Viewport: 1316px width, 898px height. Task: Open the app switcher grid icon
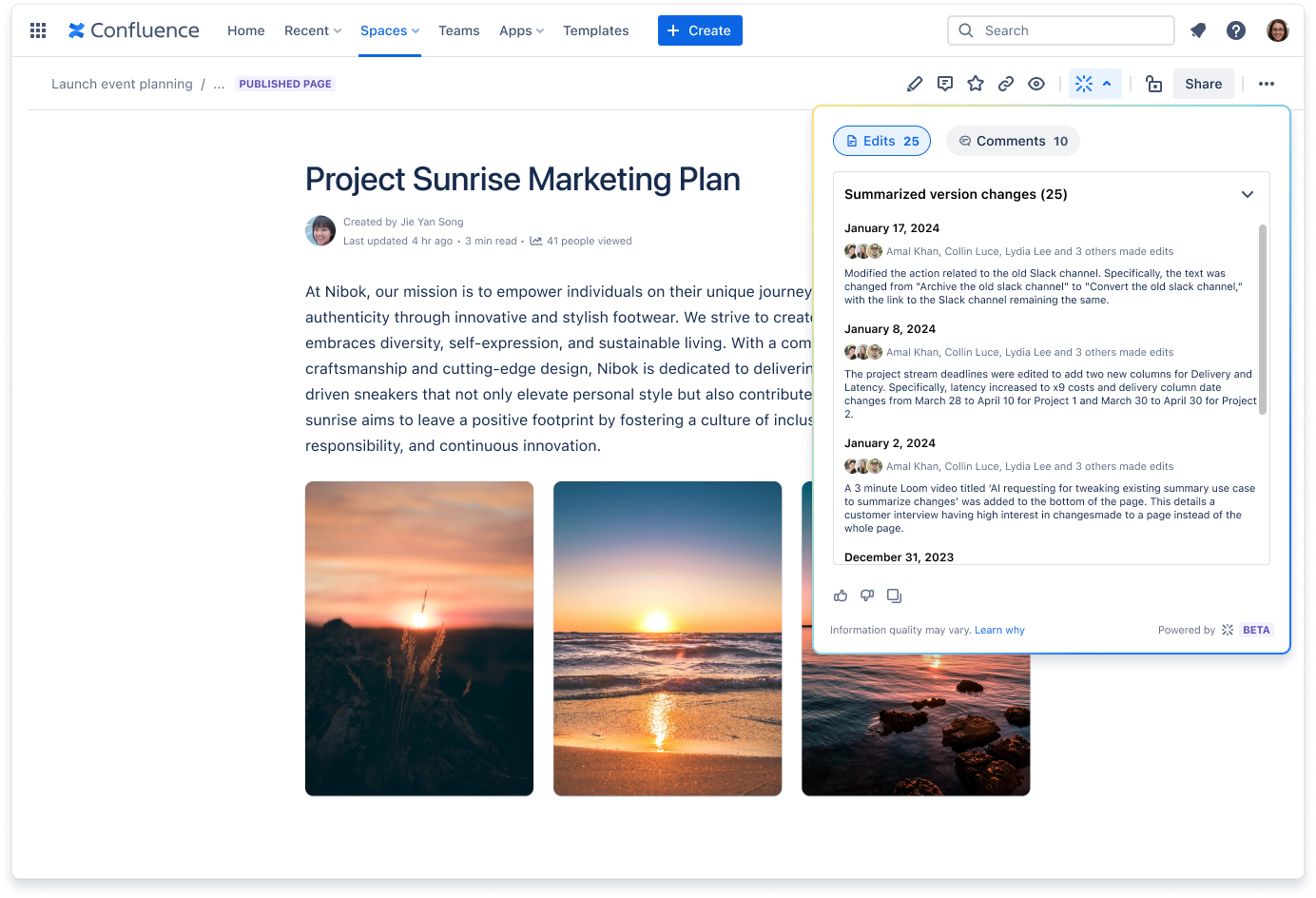[x=37, y=29]
